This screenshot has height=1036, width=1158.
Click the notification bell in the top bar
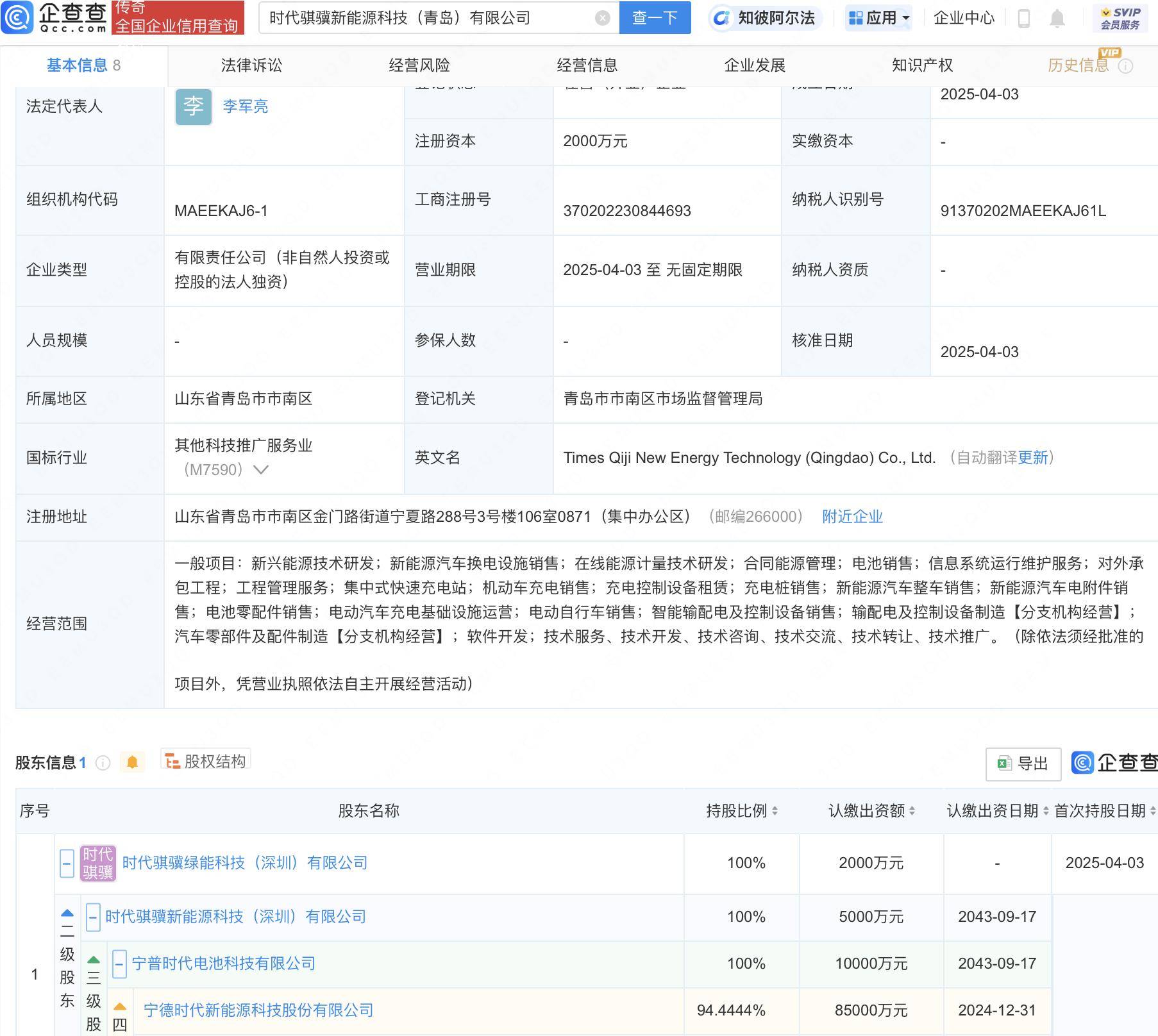coord(1057,19)
